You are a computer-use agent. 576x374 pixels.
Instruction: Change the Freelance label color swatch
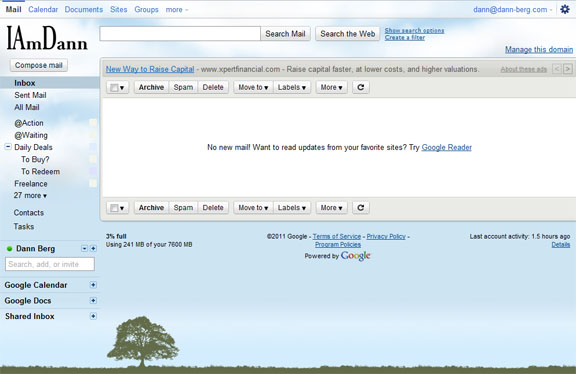[x=93, y=183]
